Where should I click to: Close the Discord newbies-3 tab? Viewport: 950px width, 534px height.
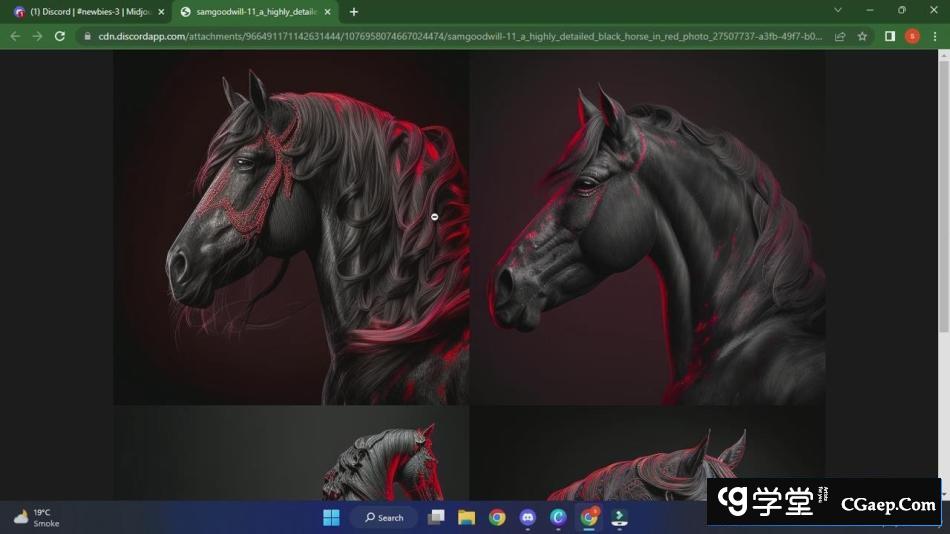point(161,12)
